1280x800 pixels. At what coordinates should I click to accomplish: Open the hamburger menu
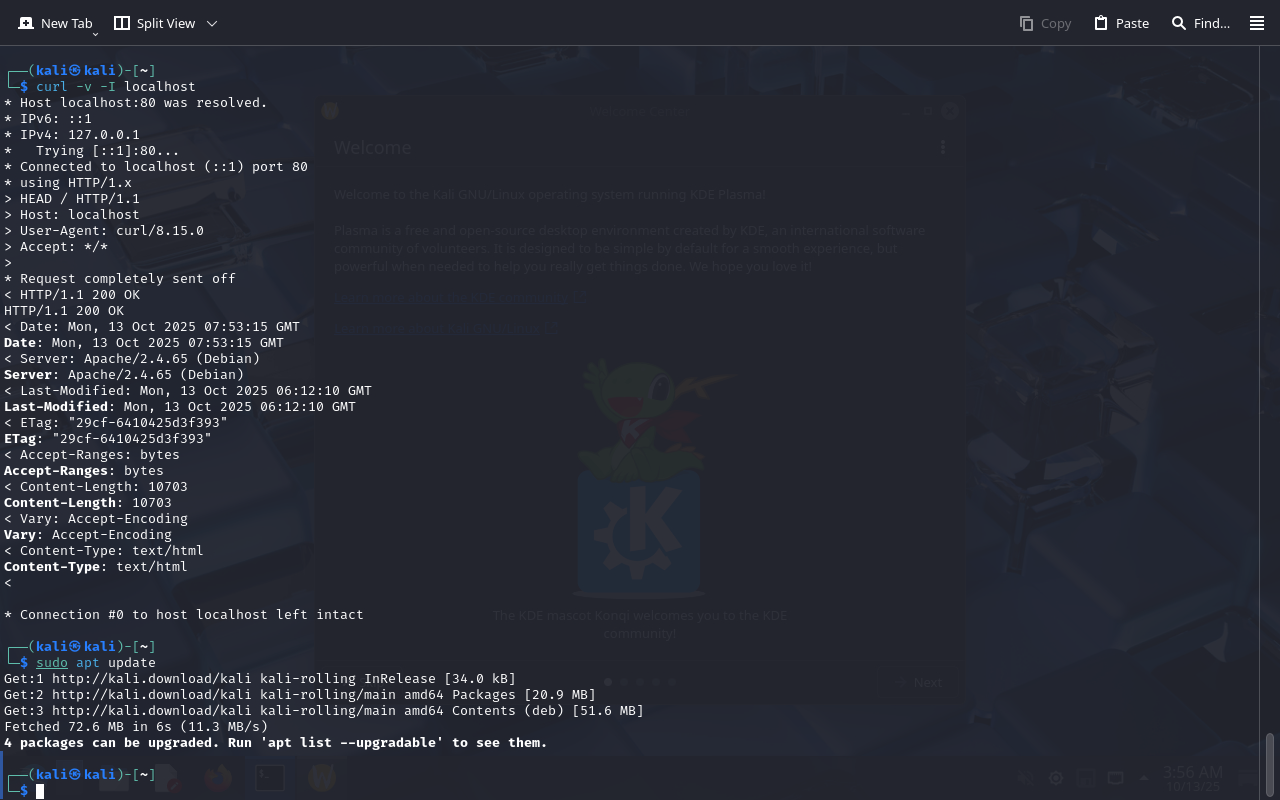click(x=1257, y=23)
